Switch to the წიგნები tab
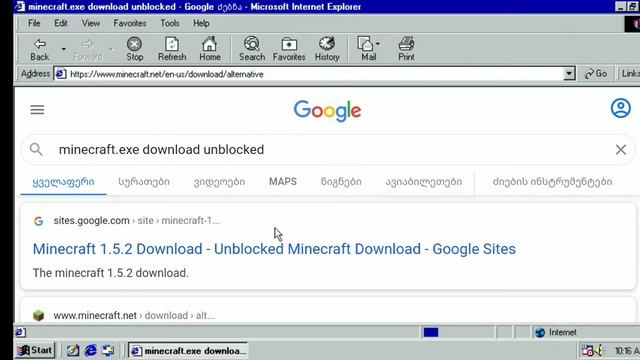Viewport: 640px width, 360px height. [341, 182]
